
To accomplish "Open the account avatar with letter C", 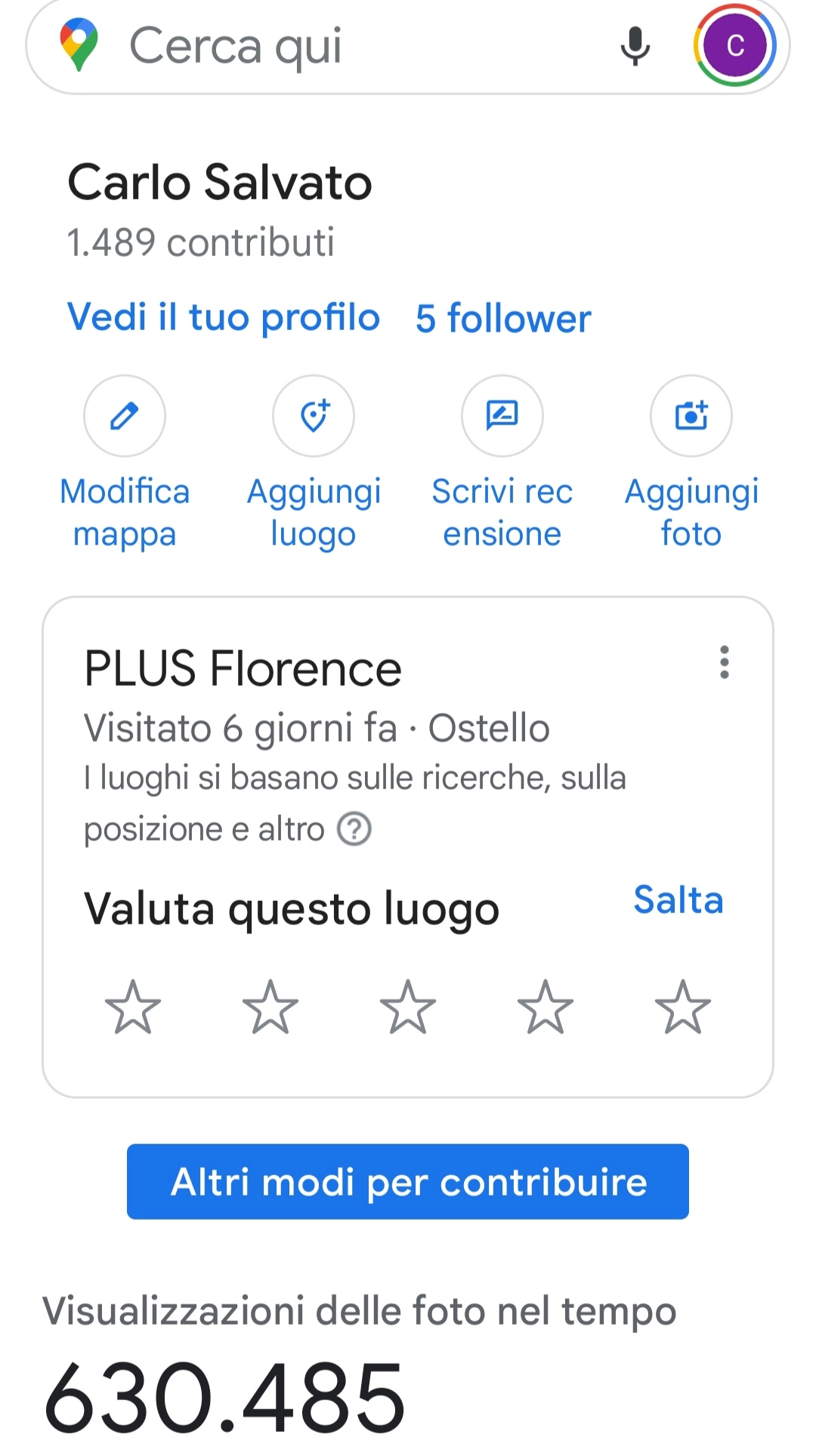I will click(735, 45).
